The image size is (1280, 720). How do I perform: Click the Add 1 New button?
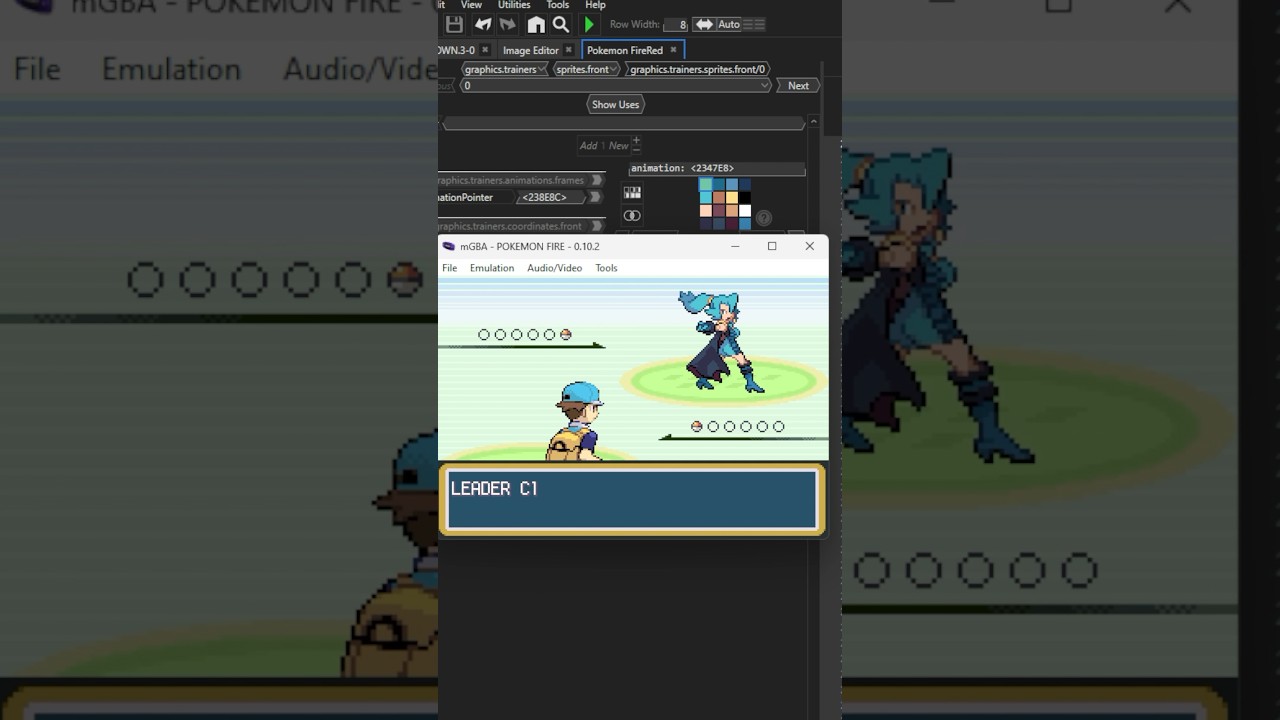tap(604, 145)
